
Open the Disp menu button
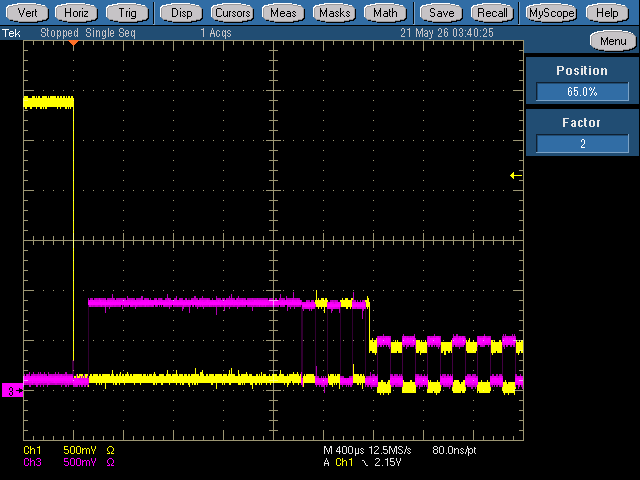181,13
